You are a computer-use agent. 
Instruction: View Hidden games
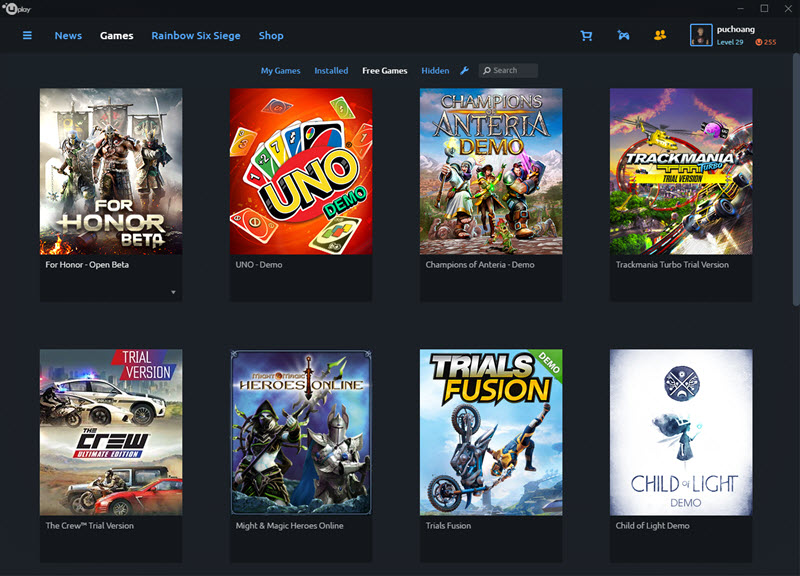435,71
